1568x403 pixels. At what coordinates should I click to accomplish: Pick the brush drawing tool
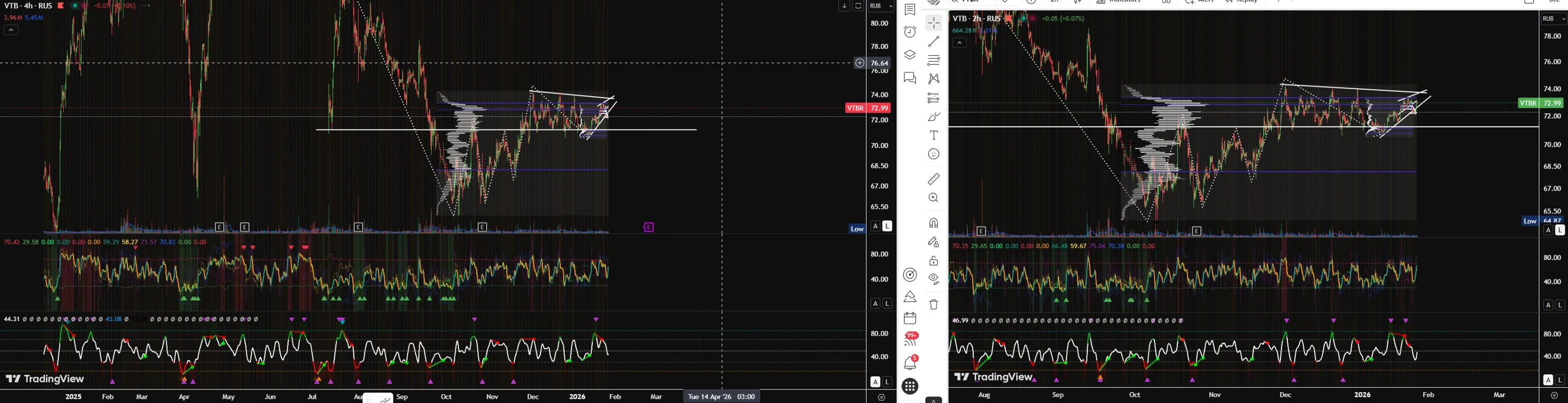[933, 117]
